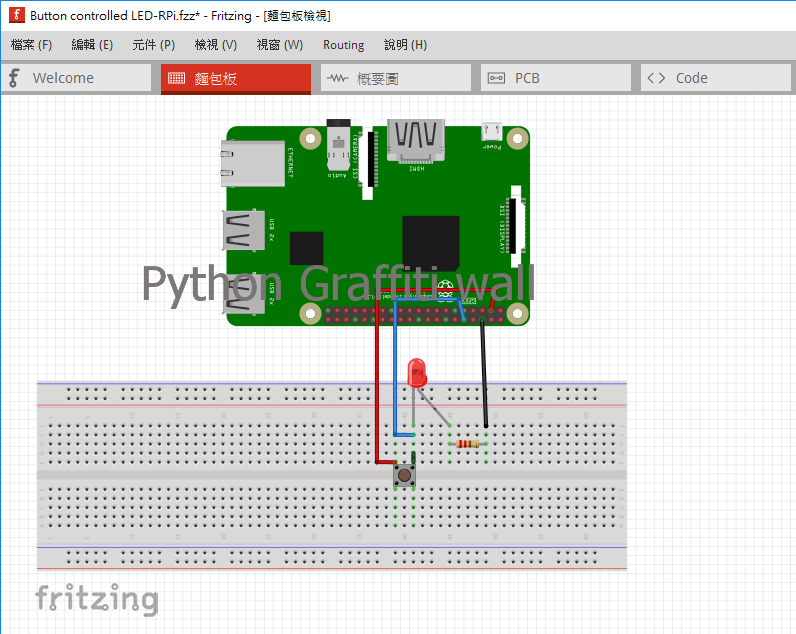Select the black ground wire
796x634 pixels.
tap(484, 373)
